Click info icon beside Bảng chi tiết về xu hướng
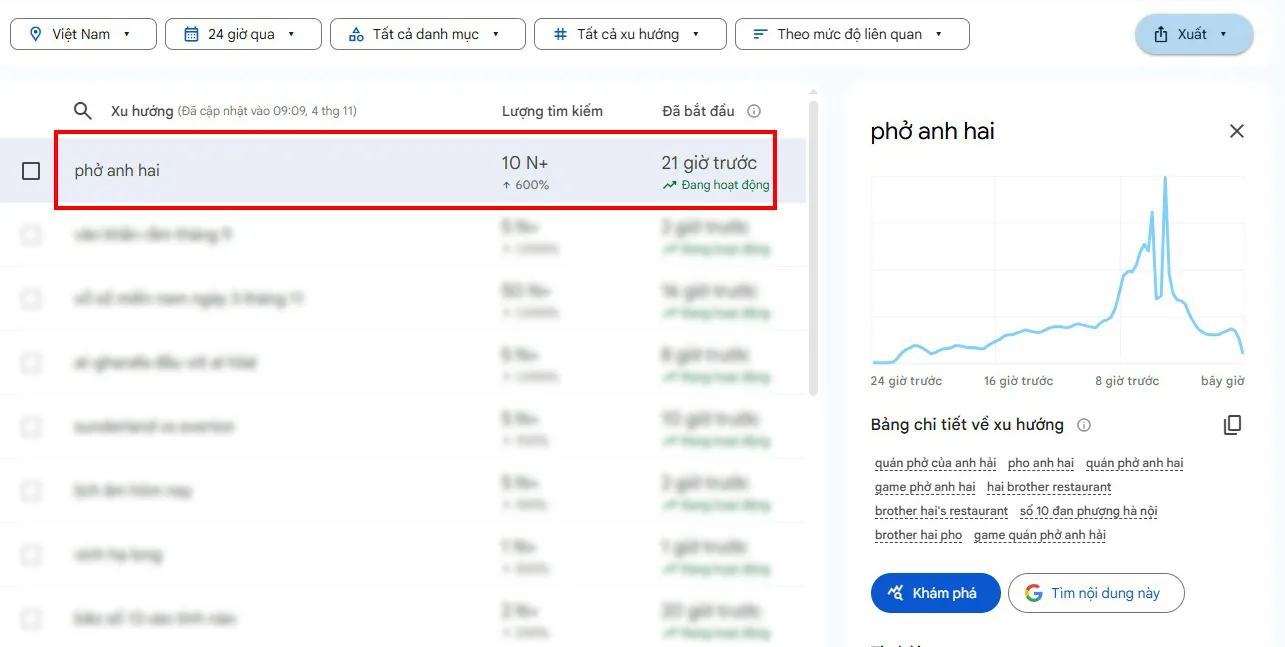The width and height of the screenshot is (1285, 647). [1083, 425]
